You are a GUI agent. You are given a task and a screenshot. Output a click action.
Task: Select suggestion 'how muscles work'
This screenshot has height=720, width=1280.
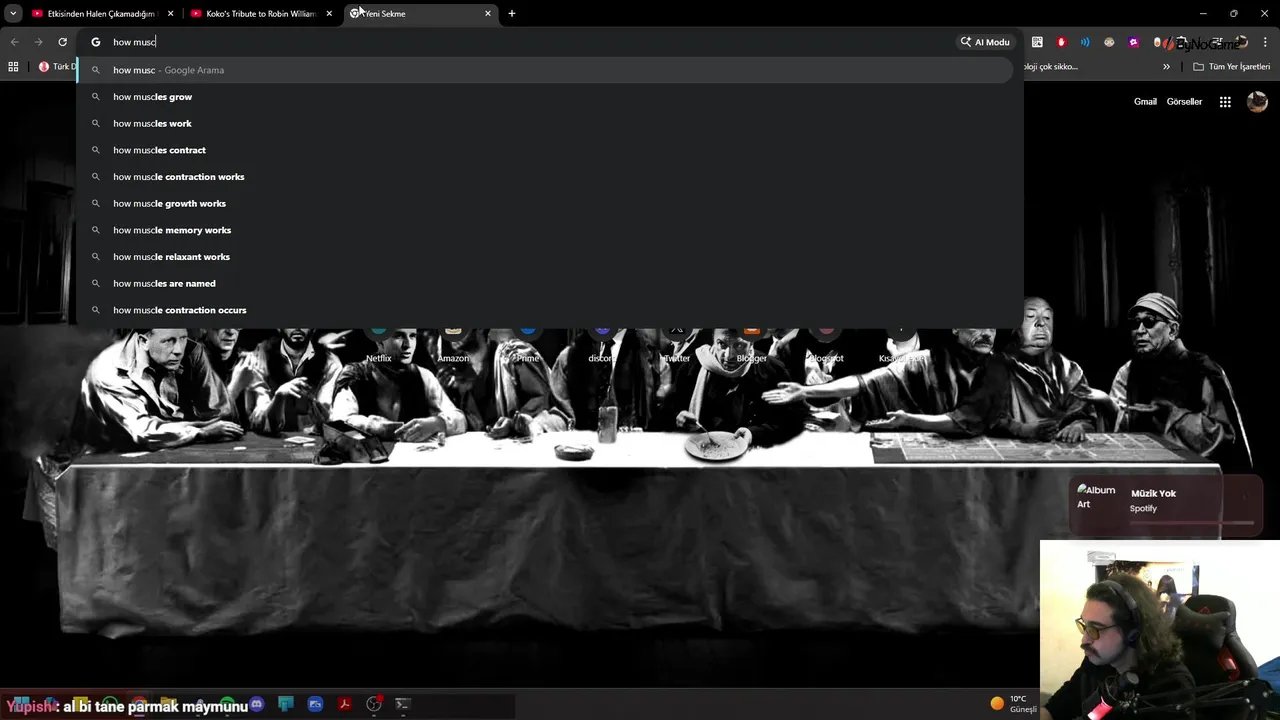coord(545,123)
